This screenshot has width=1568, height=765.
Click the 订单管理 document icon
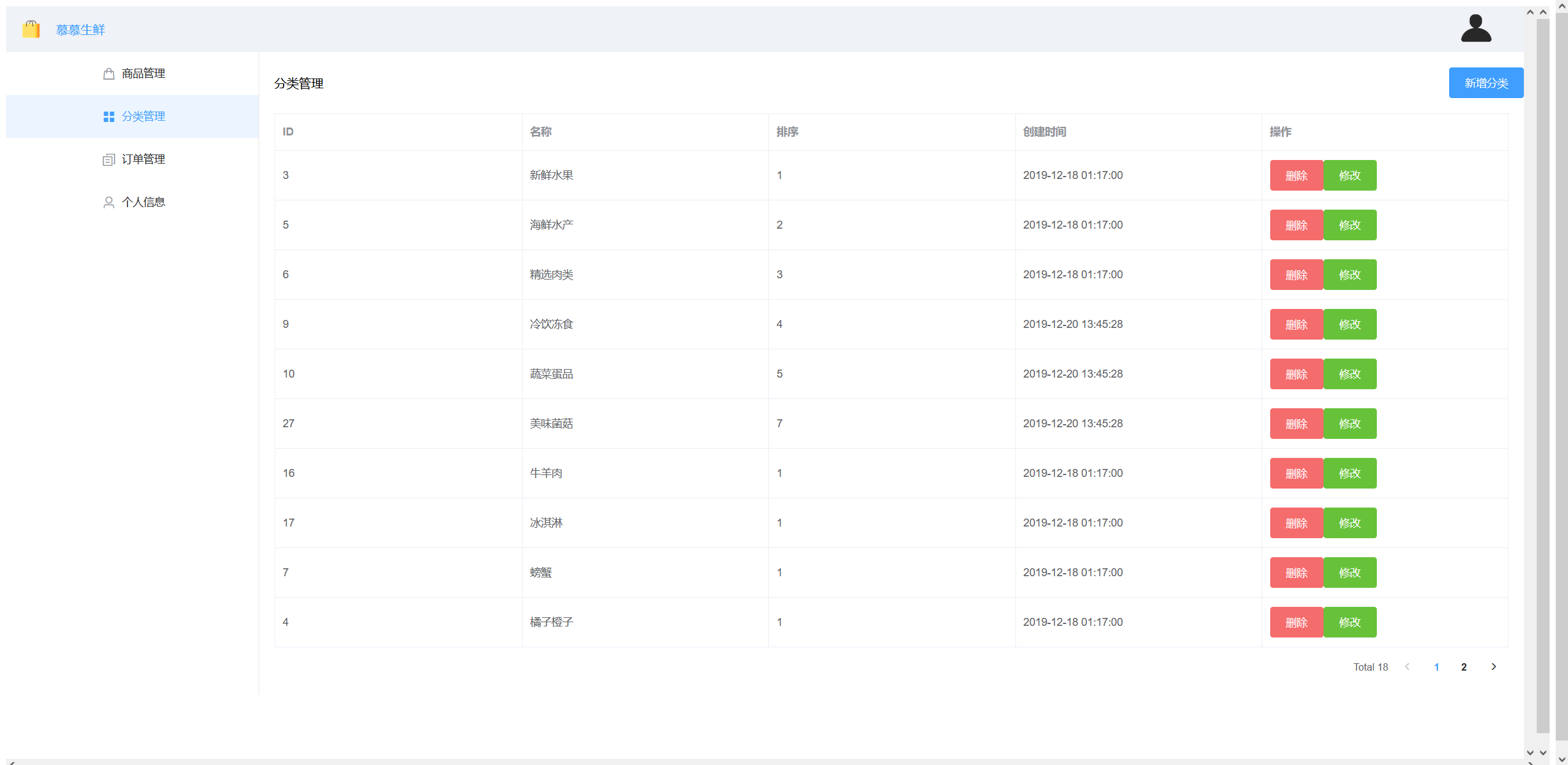coord(109,159)
